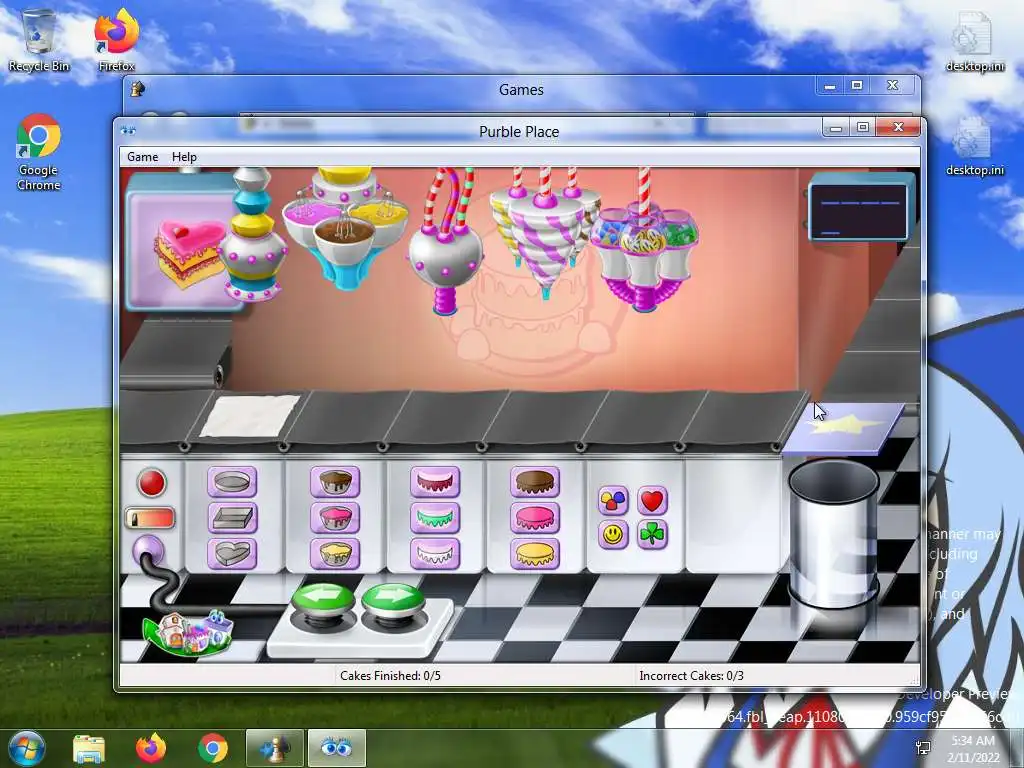Select the chocolate top icing button

point(535,482)
